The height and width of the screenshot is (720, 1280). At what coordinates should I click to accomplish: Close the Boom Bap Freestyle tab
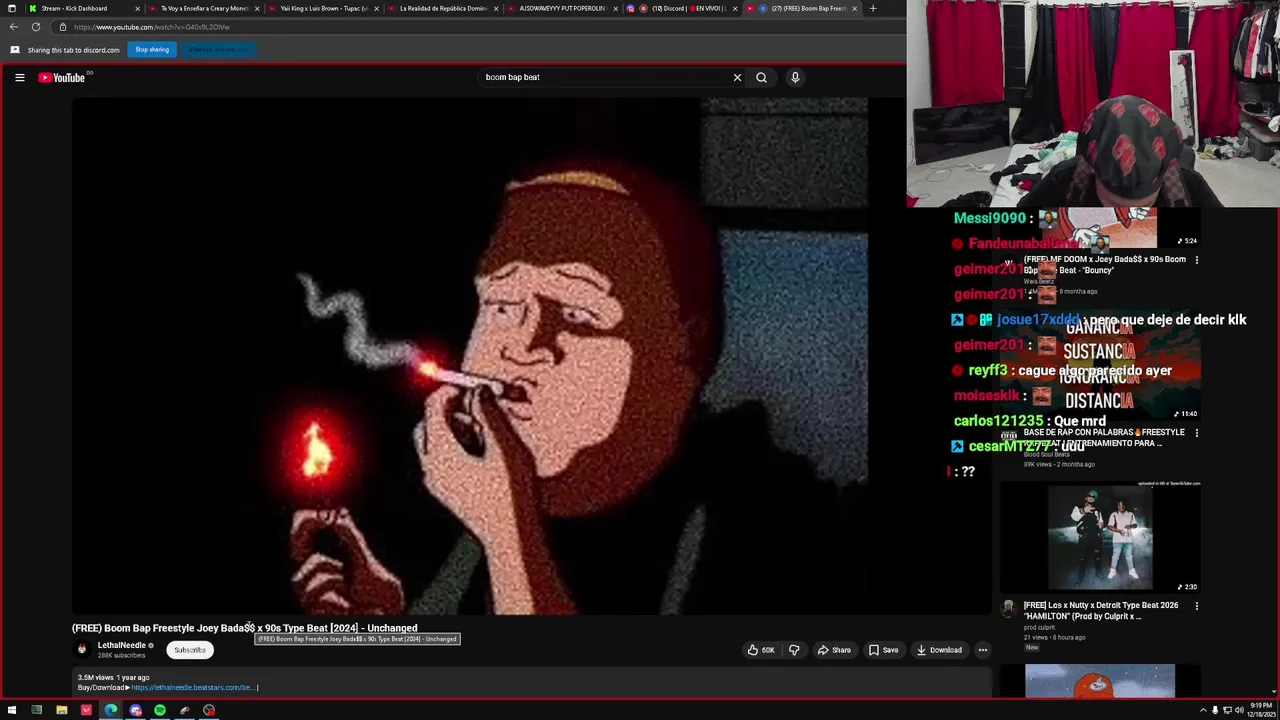(x=854, y=8)
